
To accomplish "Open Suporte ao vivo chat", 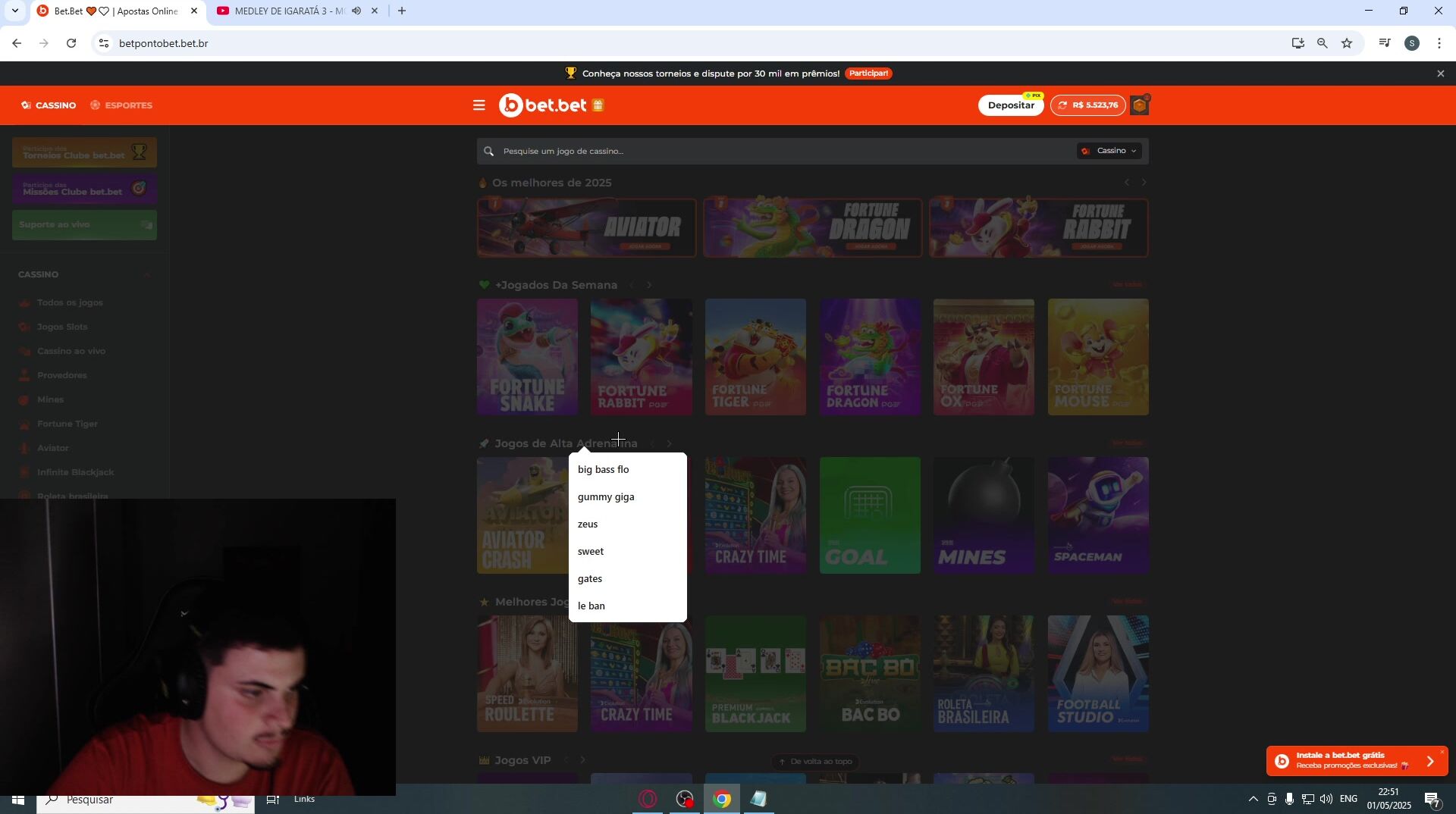I will (84, 225).
